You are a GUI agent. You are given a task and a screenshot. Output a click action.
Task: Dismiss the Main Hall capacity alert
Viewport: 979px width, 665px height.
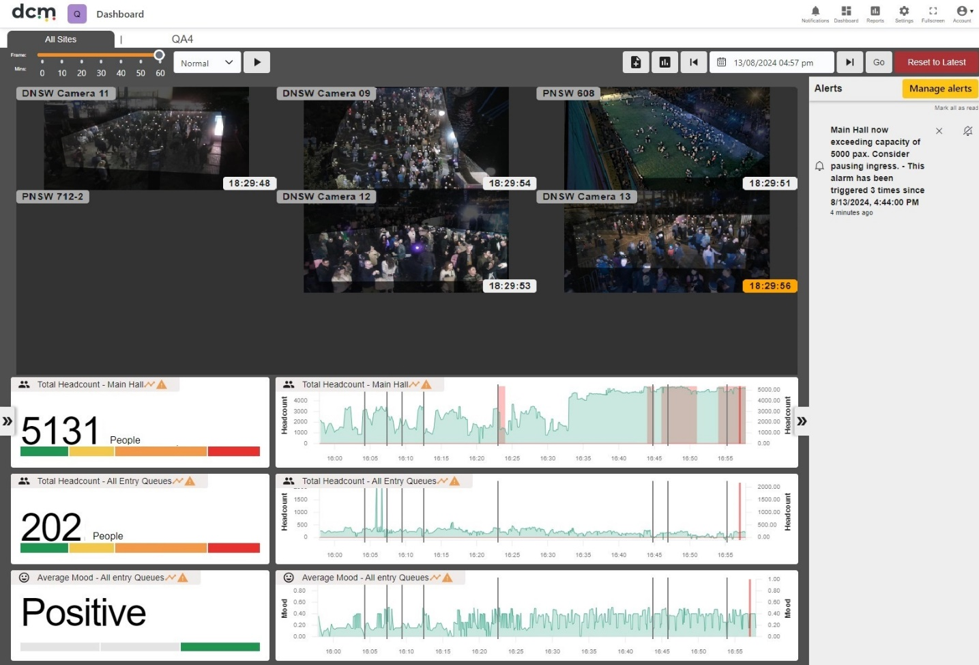(x=939, y=131)
